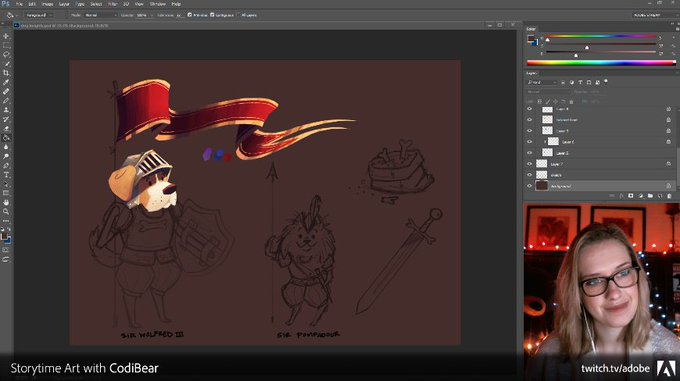Create a new layer group folder icon
The width and height of the screenshot is (680, 381).
click(650, 196)
